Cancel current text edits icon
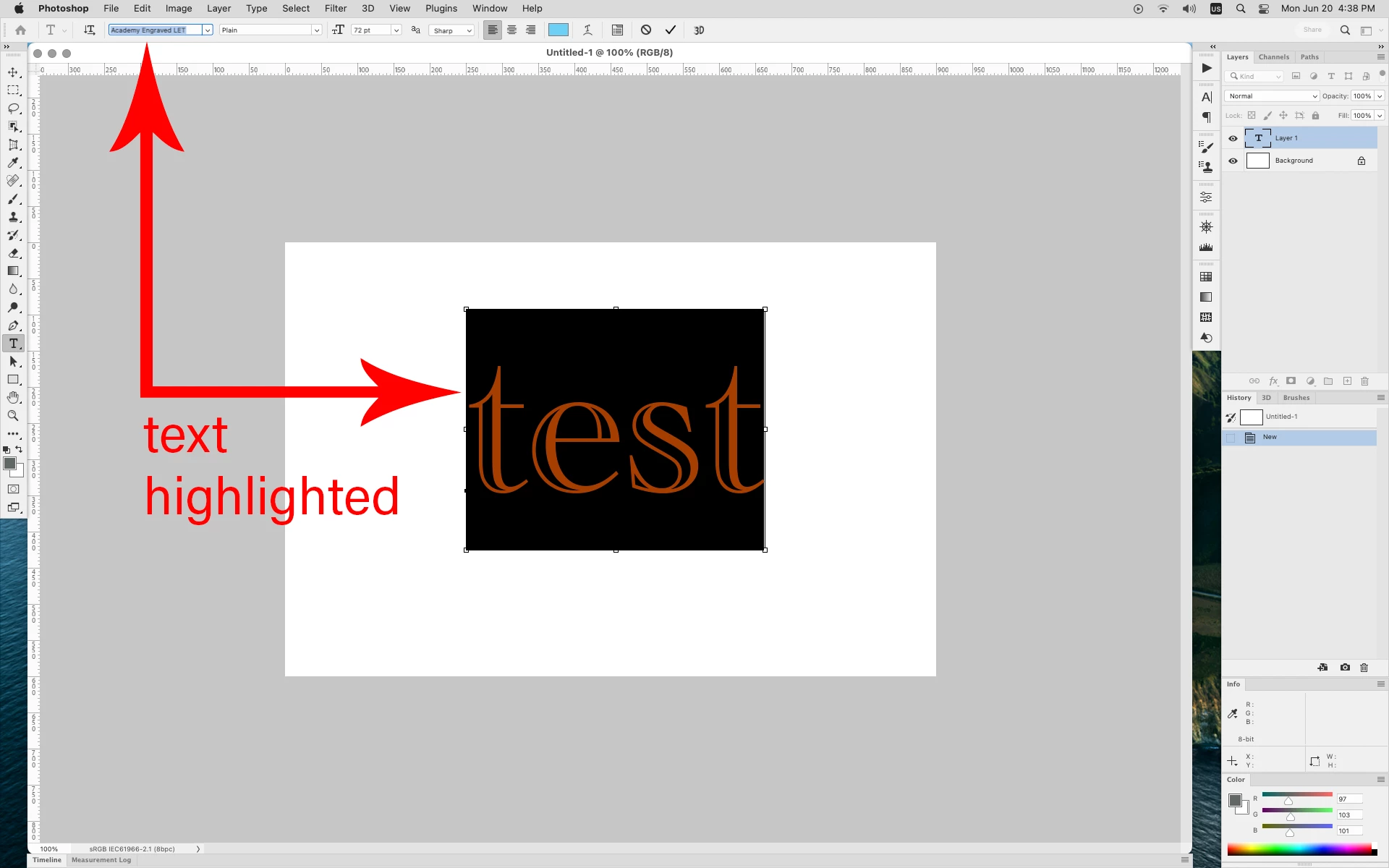The width and height of the screenshot is (1389, 868). click(x=646, y=30)
